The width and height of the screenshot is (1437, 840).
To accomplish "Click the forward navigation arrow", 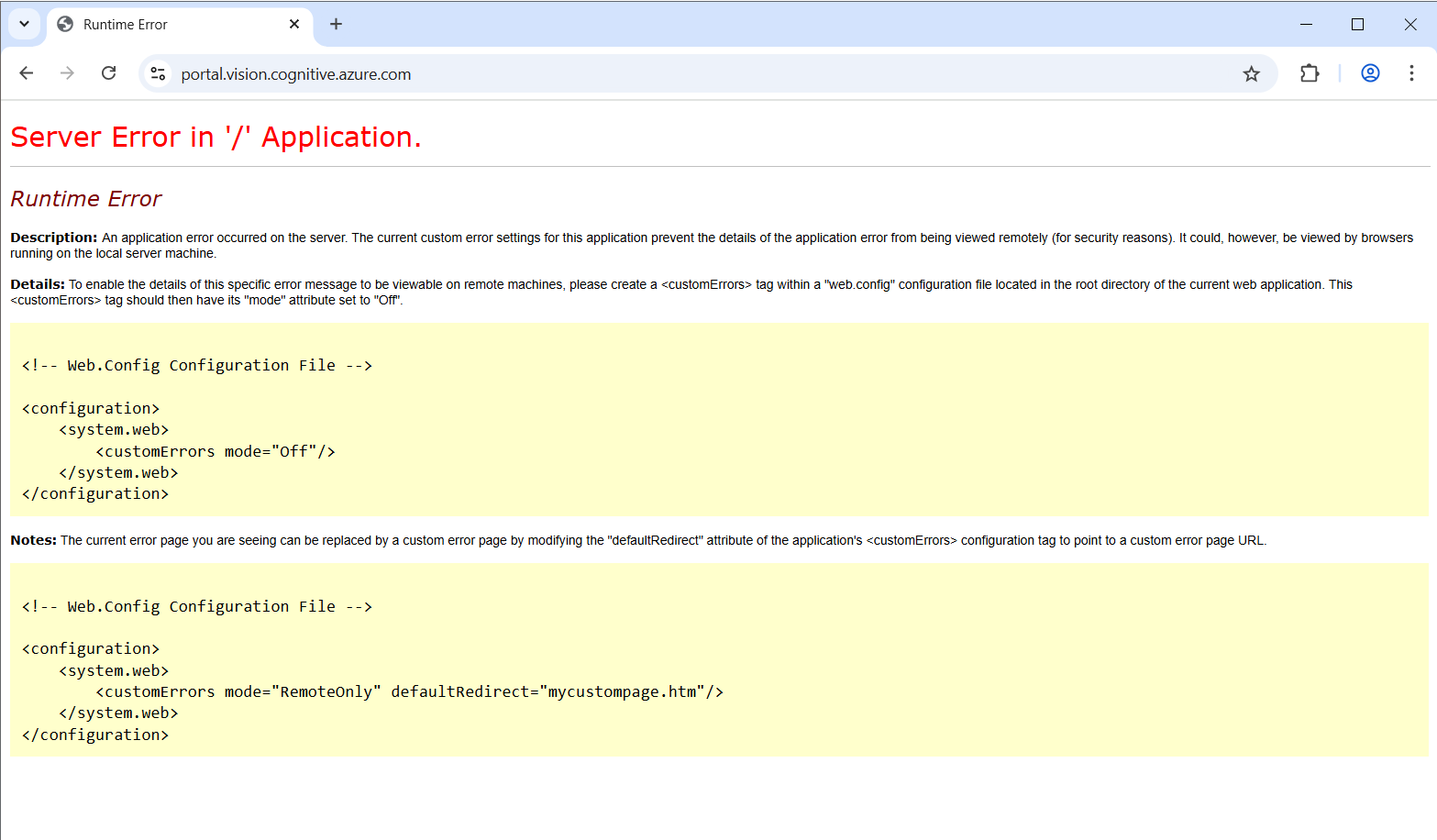I will (x=67, y=72).
